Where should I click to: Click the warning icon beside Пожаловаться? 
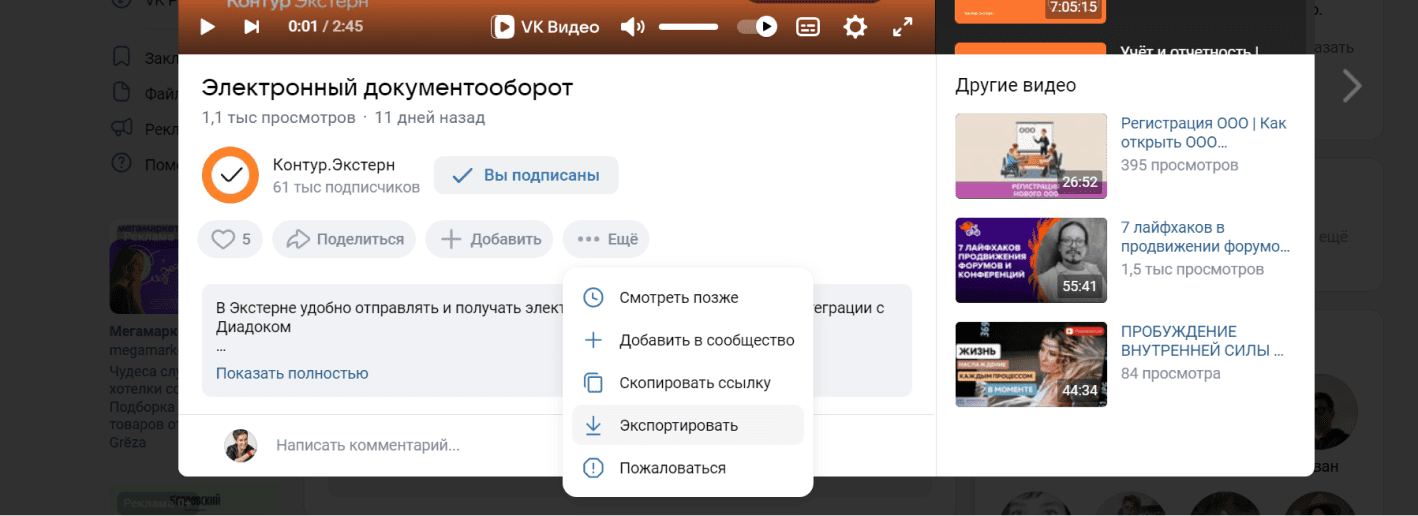pyautogui.click(x=593, y=468)
